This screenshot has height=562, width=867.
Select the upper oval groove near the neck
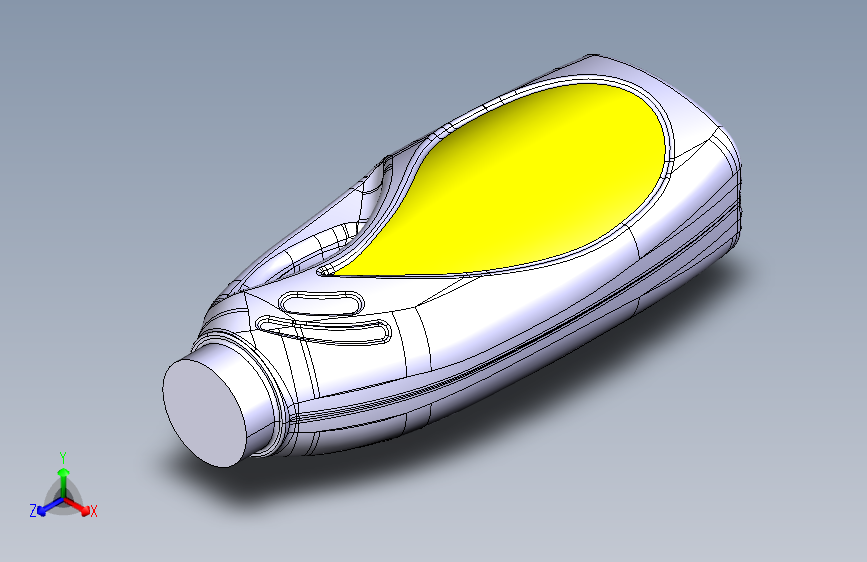[x=321, y=304]
